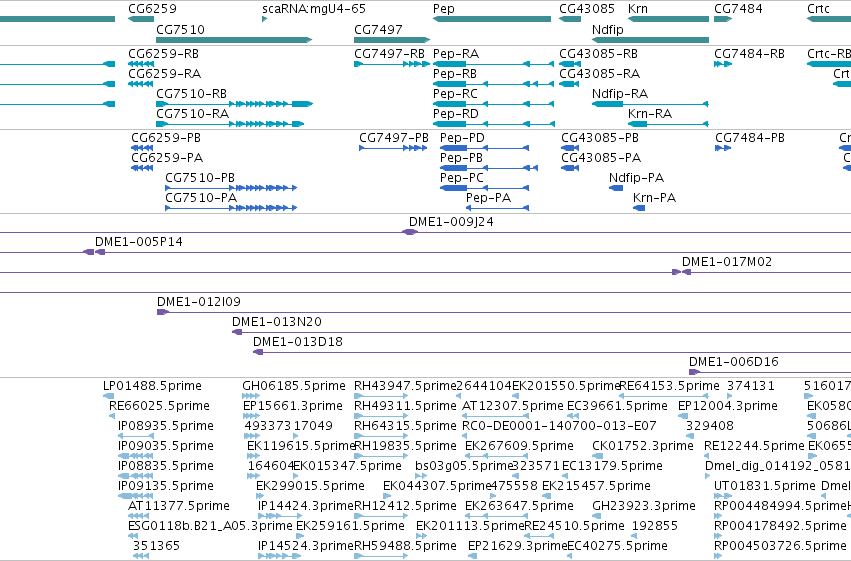Click the GH23923.3prime EST label
851x561 pixels.
point(644,506)
